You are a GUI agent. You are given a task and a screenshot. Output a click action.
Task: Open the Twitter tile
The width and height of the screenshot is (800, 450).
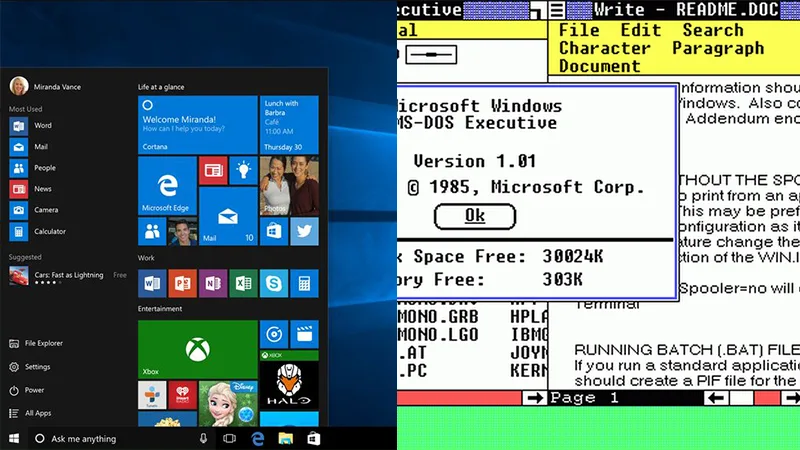pyautogui.click(x=305, y=232)
